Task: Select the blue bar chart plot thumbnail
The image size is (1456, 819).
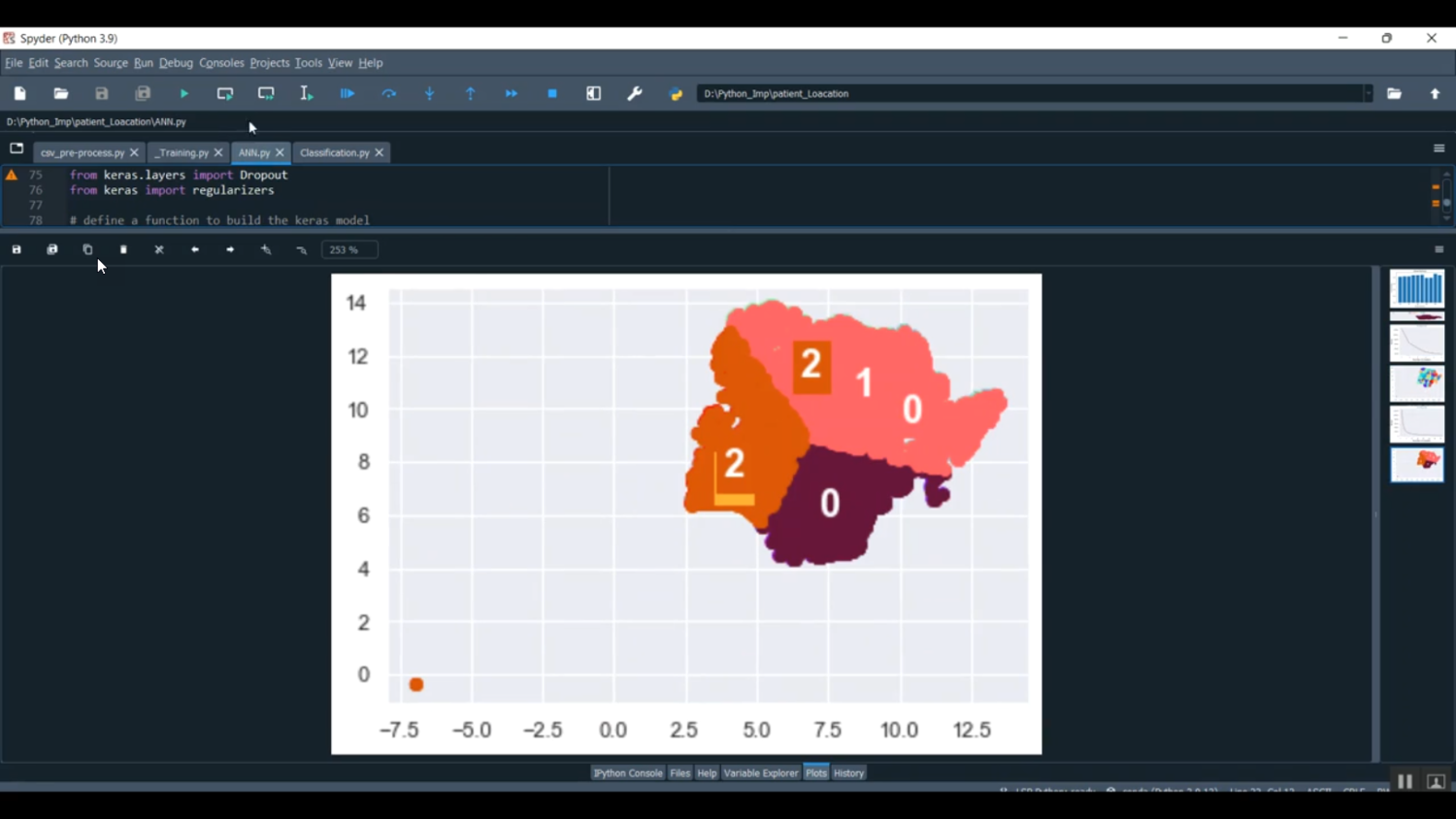Action: pos(1416,289)
